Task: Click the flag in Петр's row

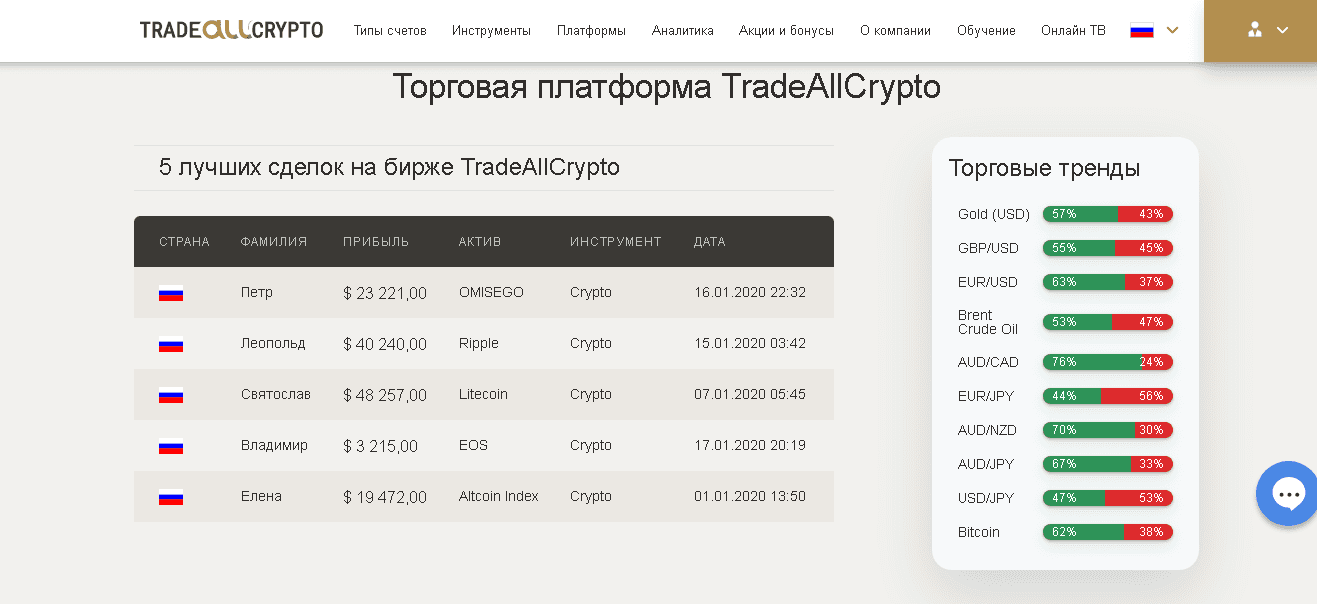Action: (171, 294)
